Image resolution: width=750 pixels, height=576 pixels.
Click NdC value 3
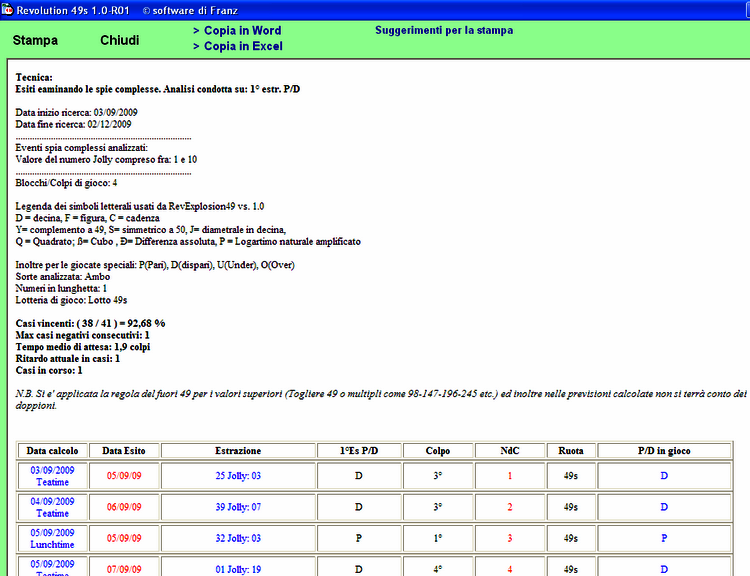coord(509,538)
